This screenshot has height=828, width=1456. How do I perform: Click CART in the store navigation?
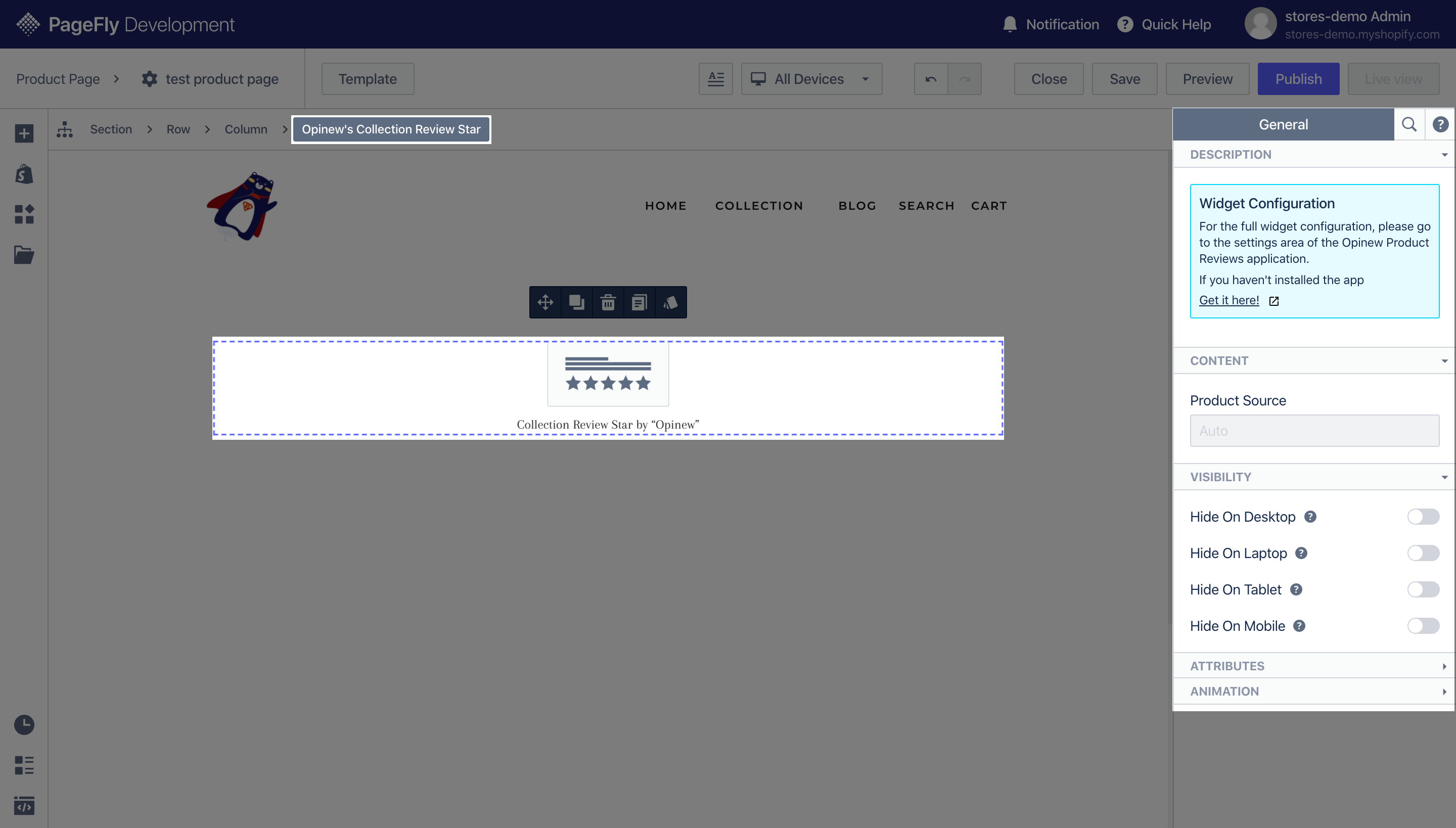989,206
